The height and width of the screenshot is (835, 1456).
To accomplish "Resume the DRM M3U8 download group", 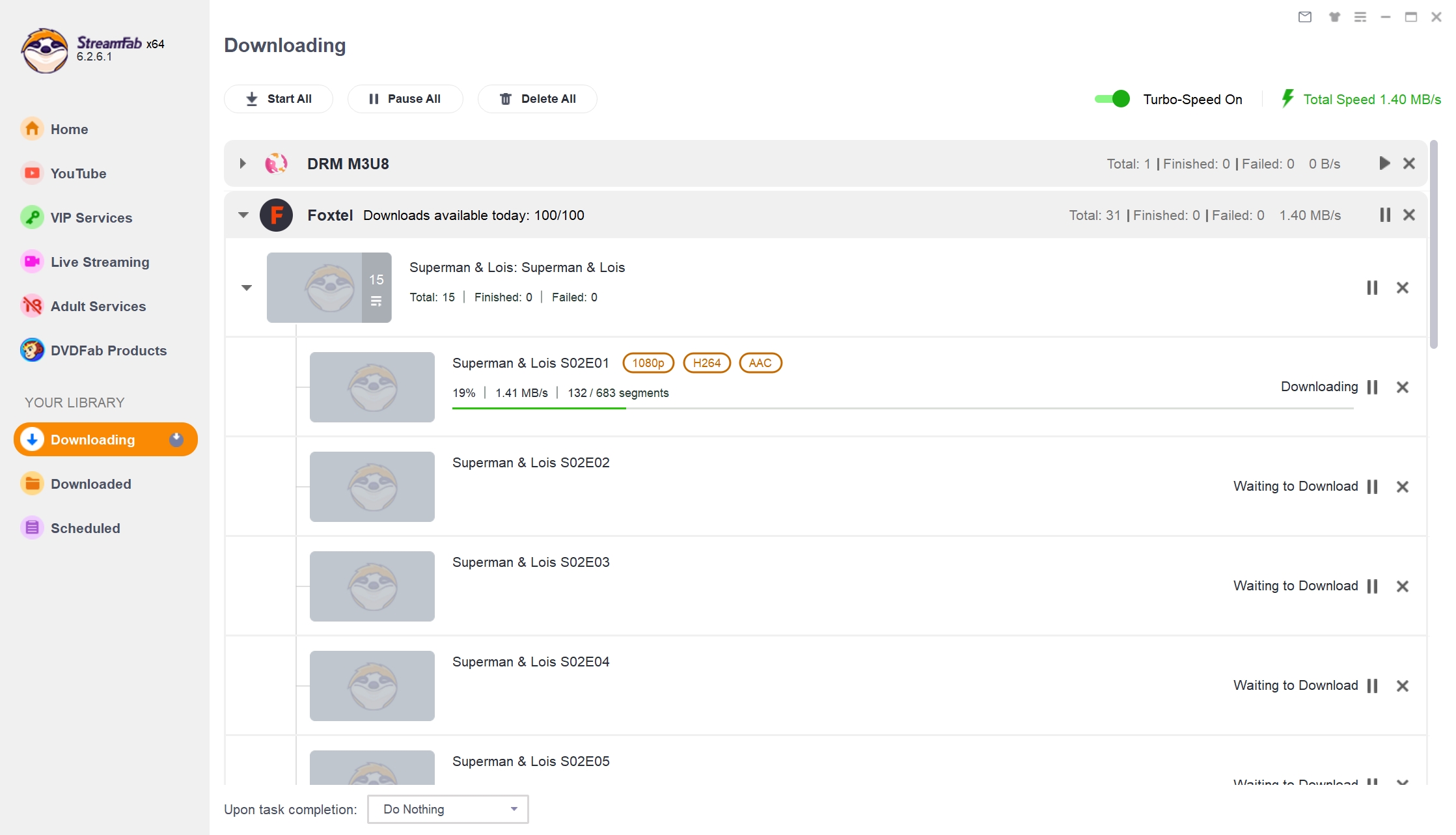I will click(1384, 163).
